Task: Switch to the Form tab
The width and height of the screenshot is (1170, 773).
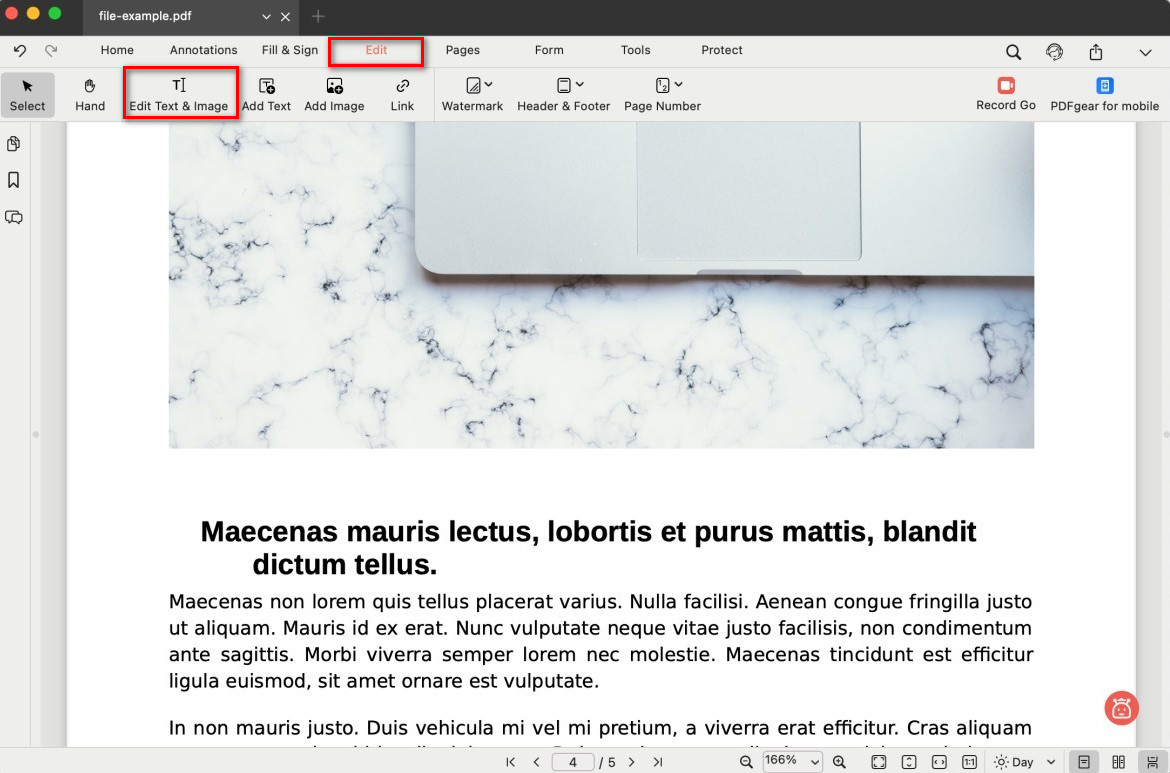Action: [549, 50]
